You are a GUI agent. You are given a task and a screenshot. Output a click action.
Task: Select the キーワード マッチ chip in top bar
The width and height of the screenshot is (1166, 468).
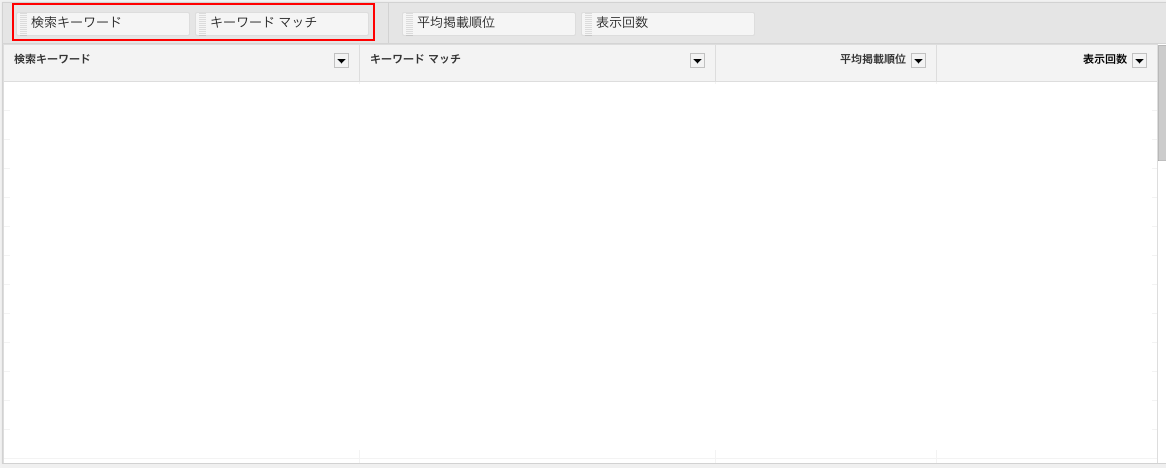tap(282, 24)
